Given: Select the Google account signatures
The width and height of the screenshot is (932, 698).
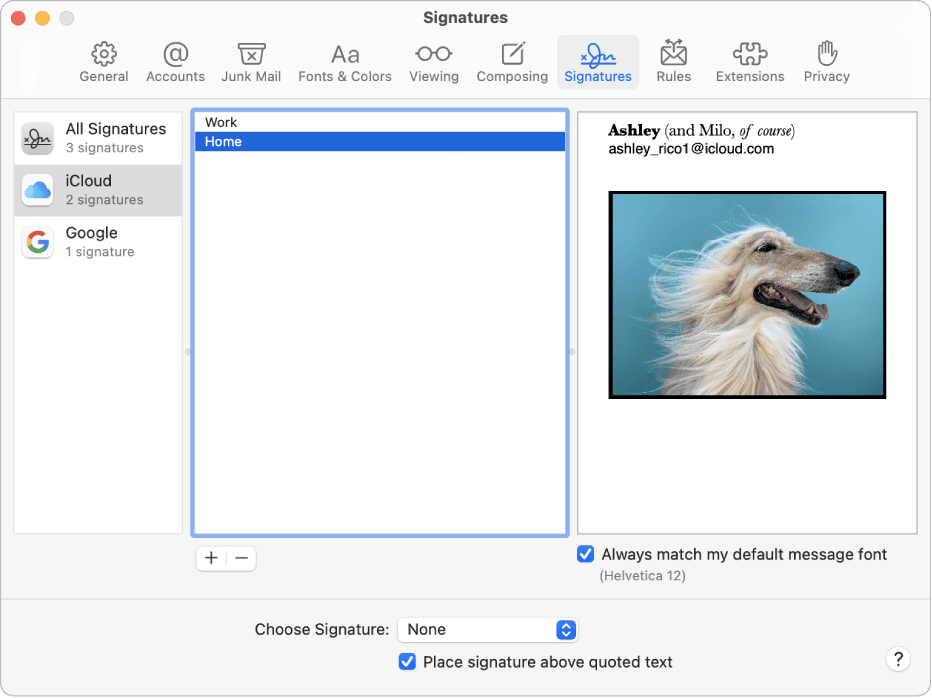Looking at the screenshot, I should [x=95, y=241].
